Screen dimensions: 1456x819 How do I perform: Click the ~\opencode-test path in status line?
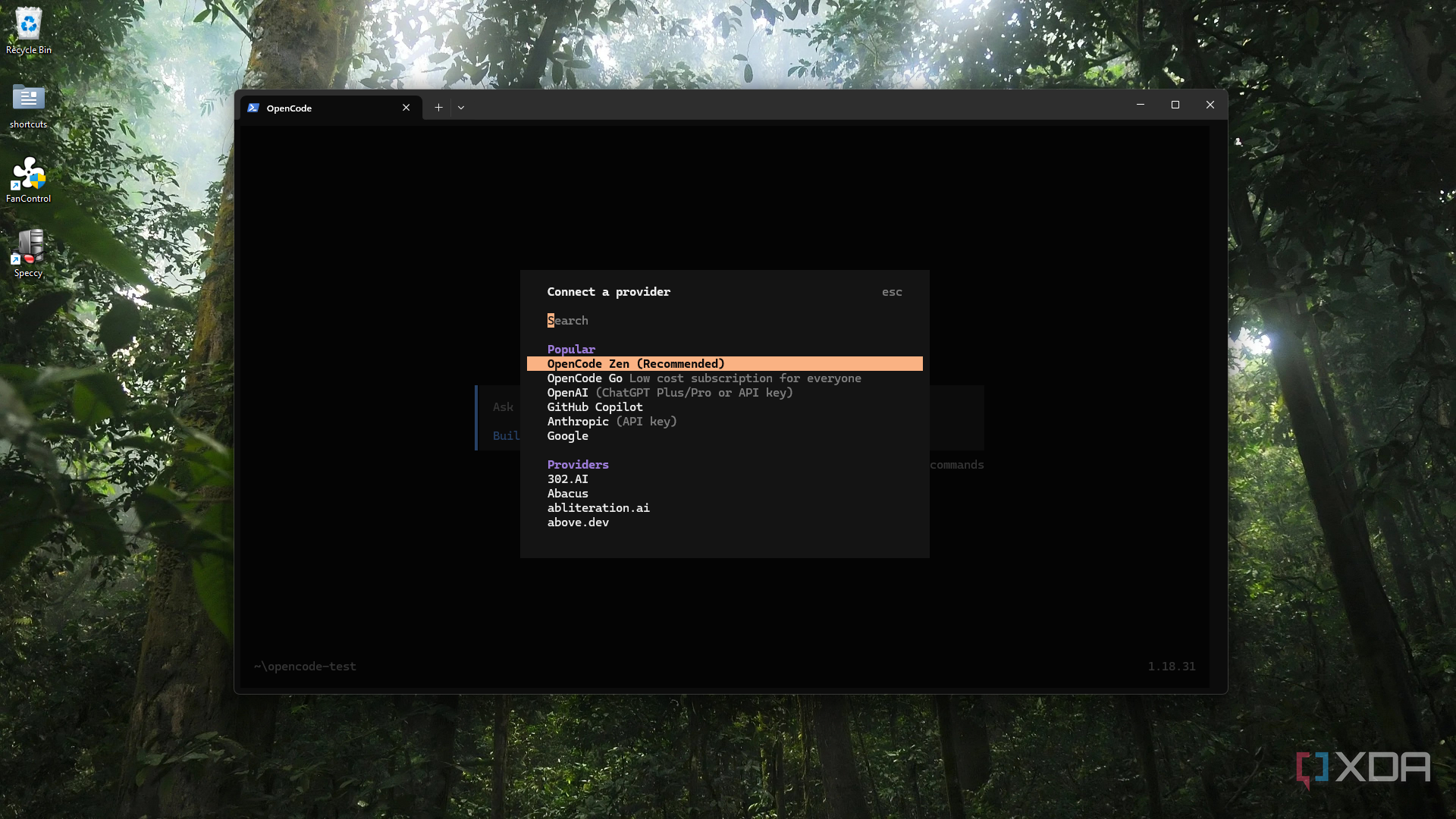305,667
